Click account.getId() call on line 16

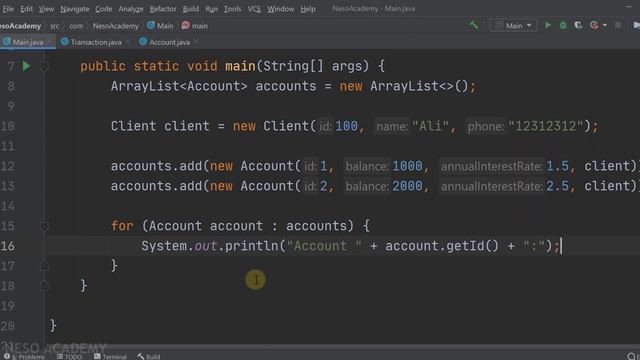pyautogui.click(x=442, y=246)
